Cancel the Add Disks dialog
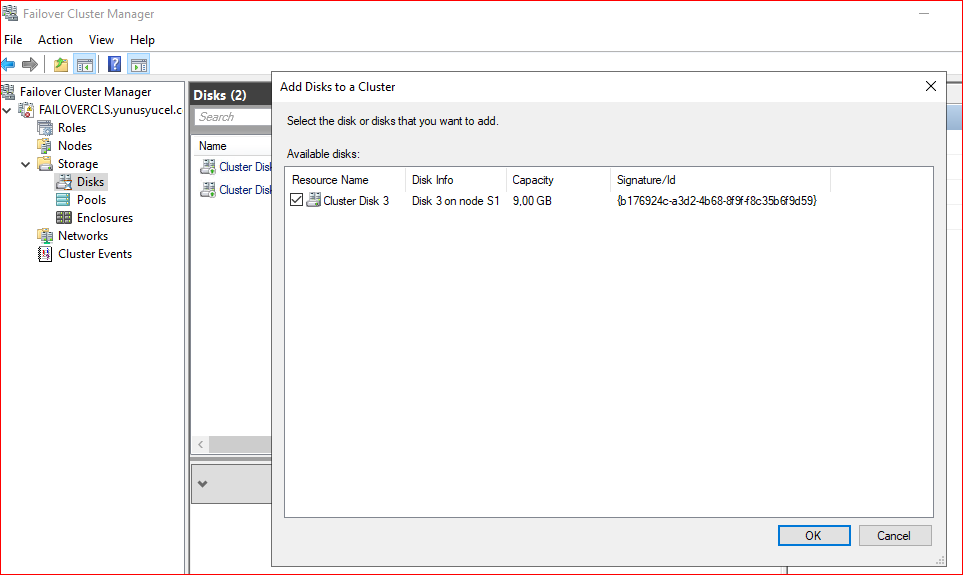The width and height of the screenshot is (963, 575). coord(895,536)
